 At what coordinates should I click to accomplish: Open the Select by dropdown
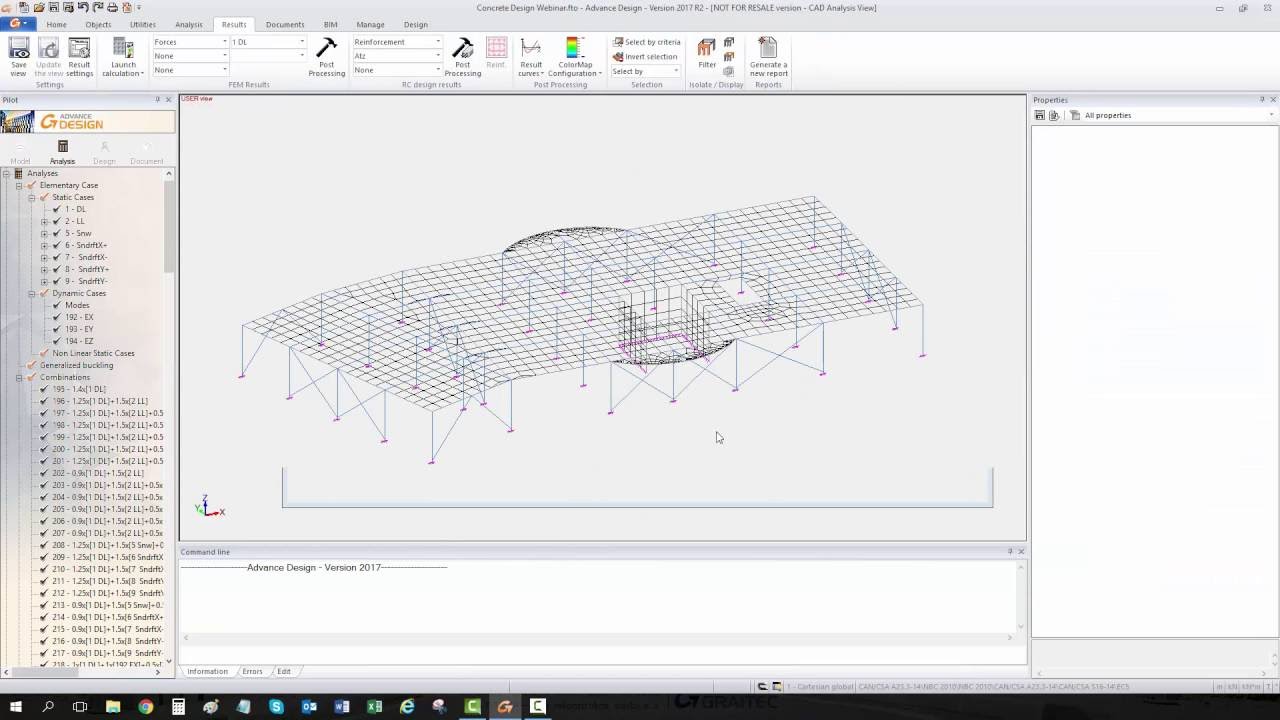(646, 71)
